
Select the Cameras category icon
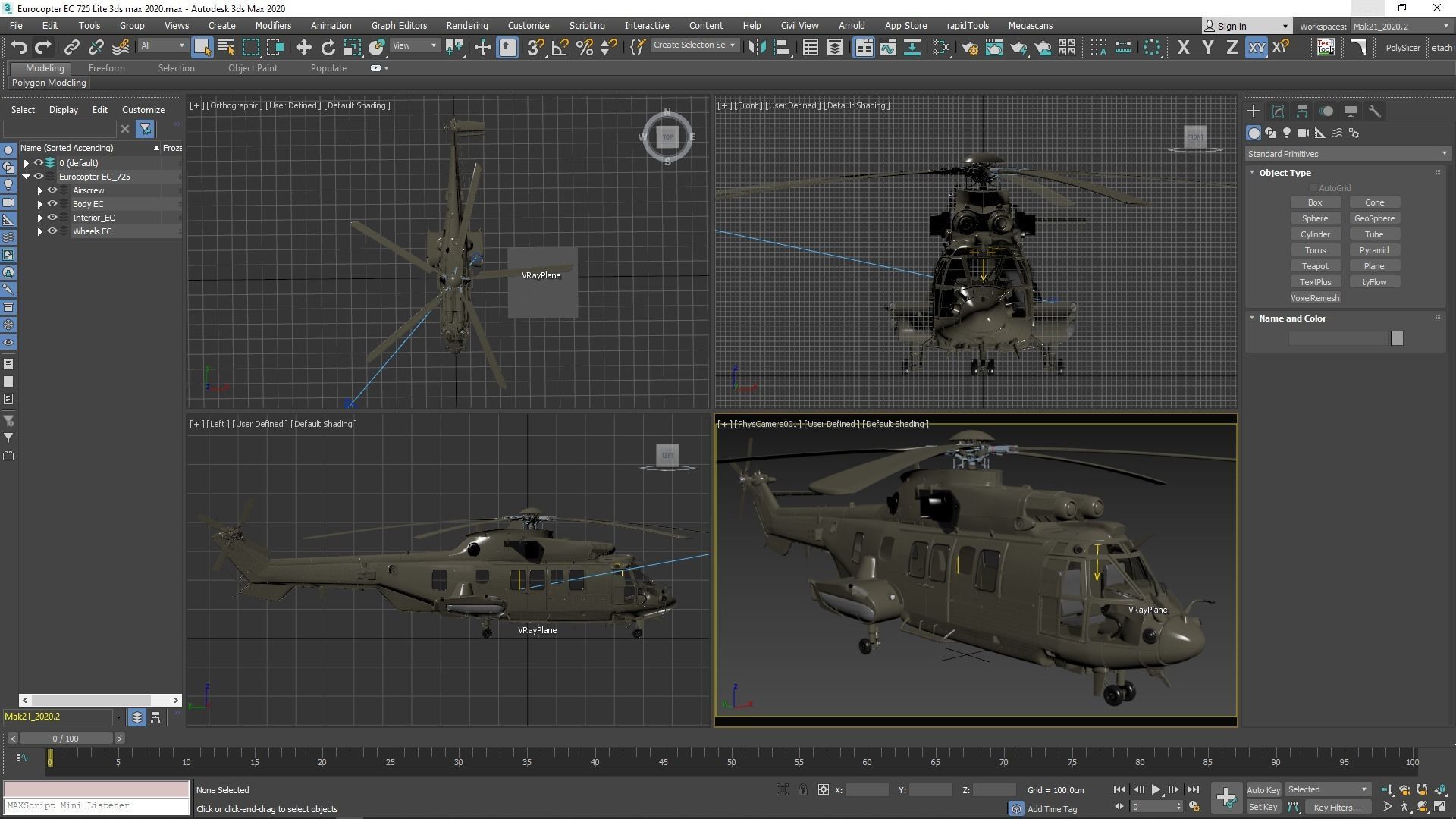[x=1304, y=133]
